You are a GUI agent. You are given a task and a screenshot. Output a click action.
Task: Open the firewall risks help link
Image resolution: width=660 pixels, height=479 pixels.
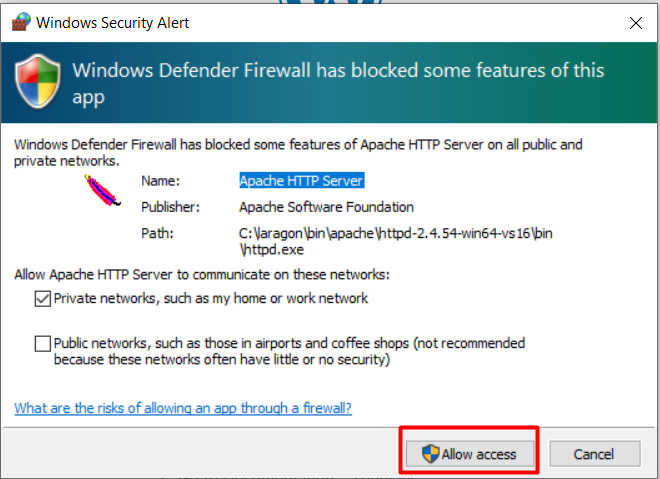click(183, 408)
